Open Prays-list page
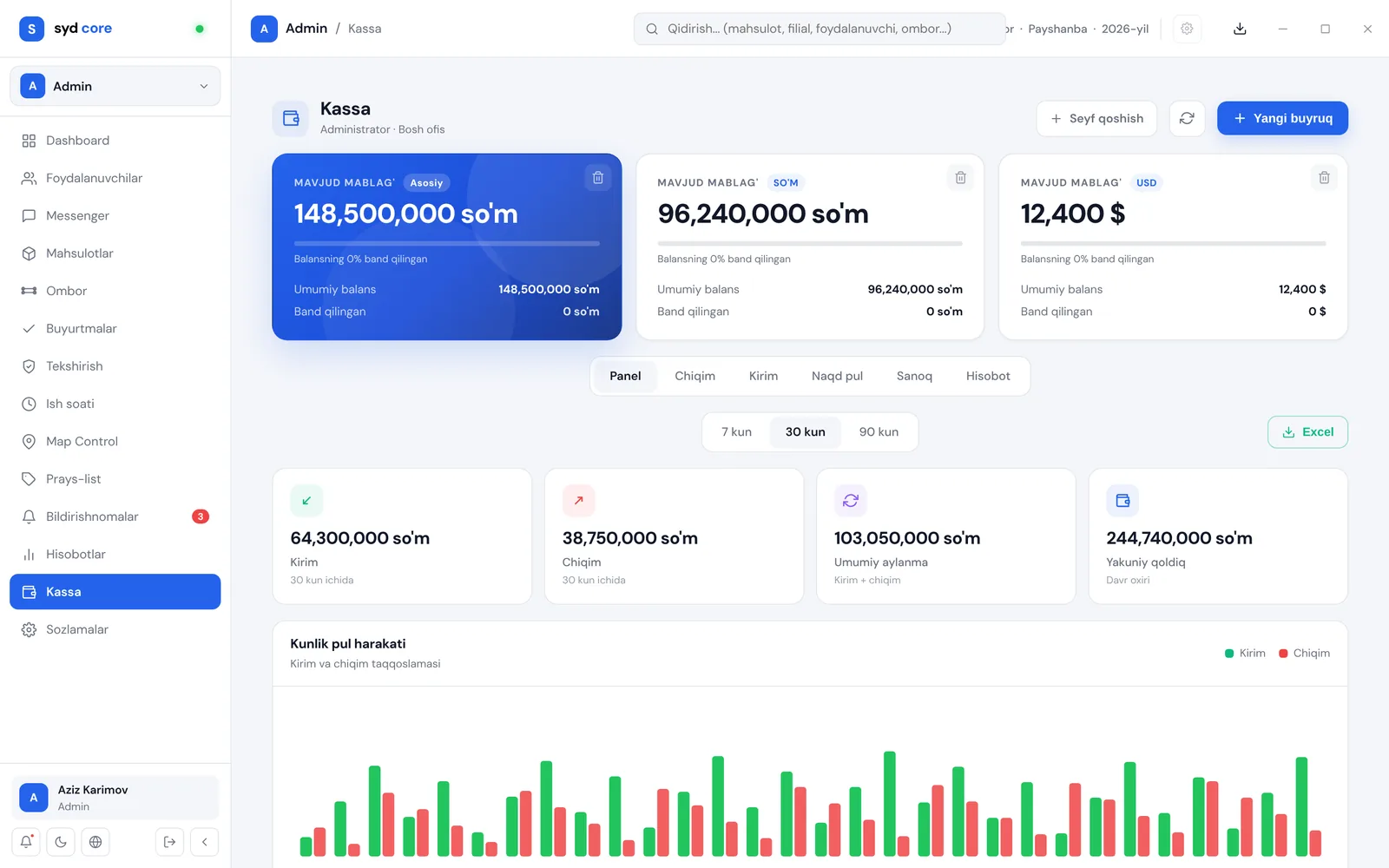This screenshot has height=868, width=1389. tap(115, 479)
